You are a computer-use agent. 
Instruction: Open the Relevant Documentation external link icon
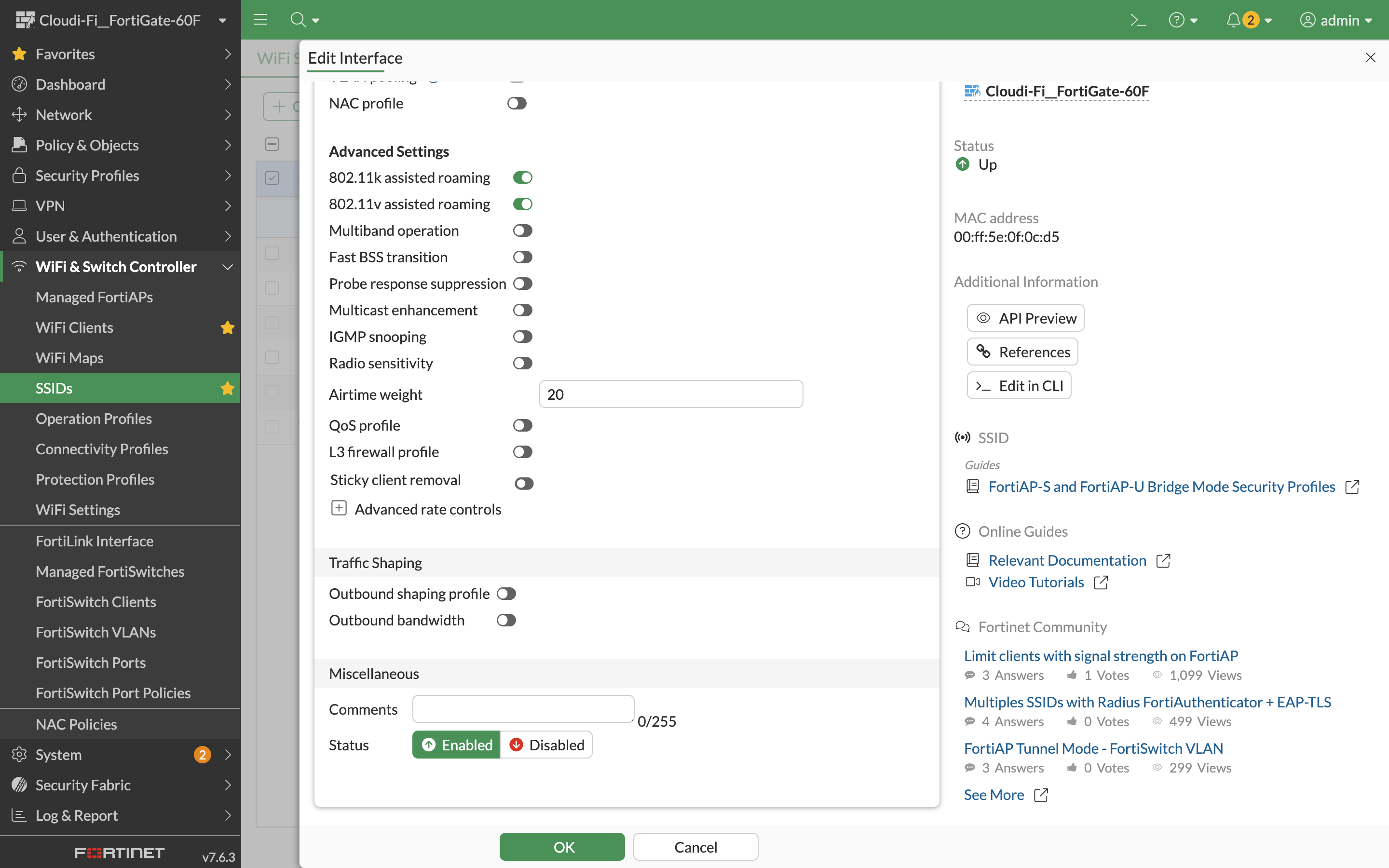tap(1163, 560)
